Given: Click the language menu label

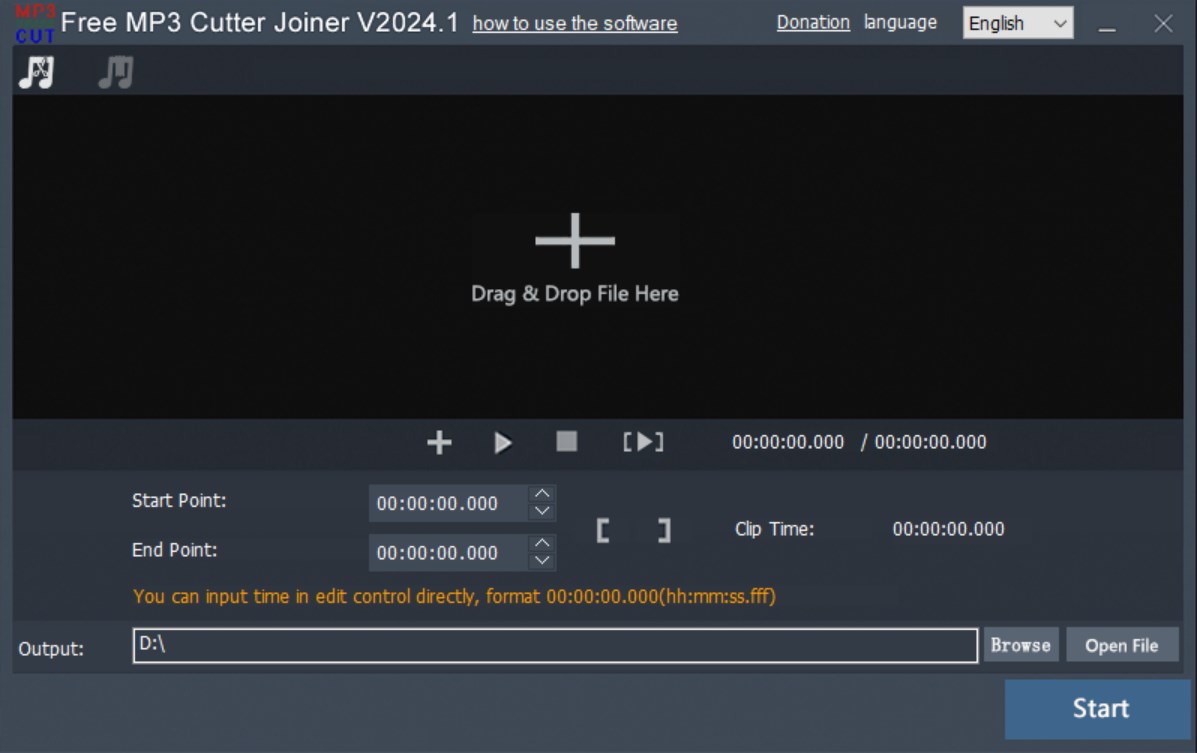Looking at the screenshot, I should [x=900, y=21].
